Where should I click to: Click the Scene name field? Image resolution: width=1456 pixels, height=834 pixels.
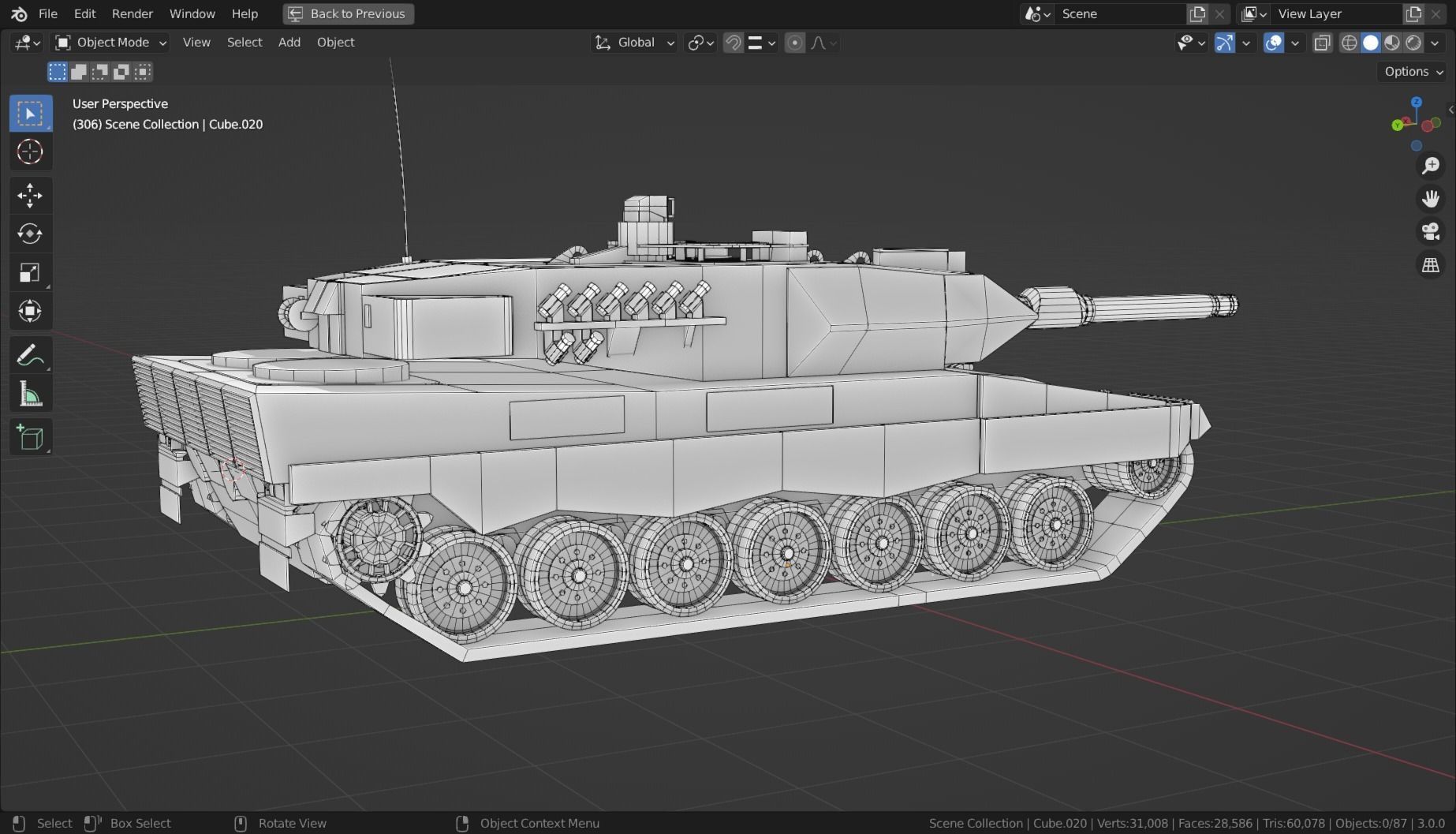coord(1120,13)
